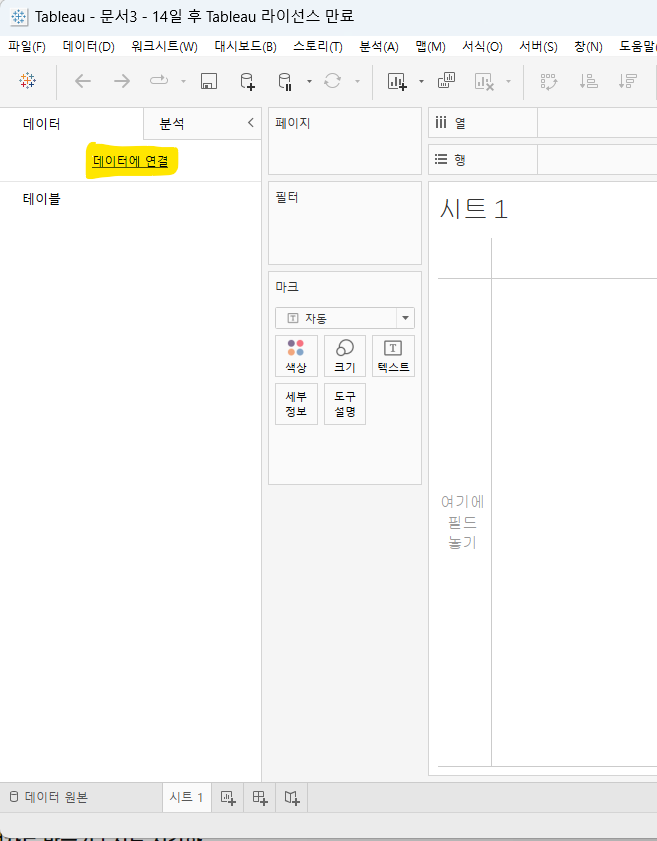
Task: Click the run update refresh icon
Action: click(x=333, y=81)
